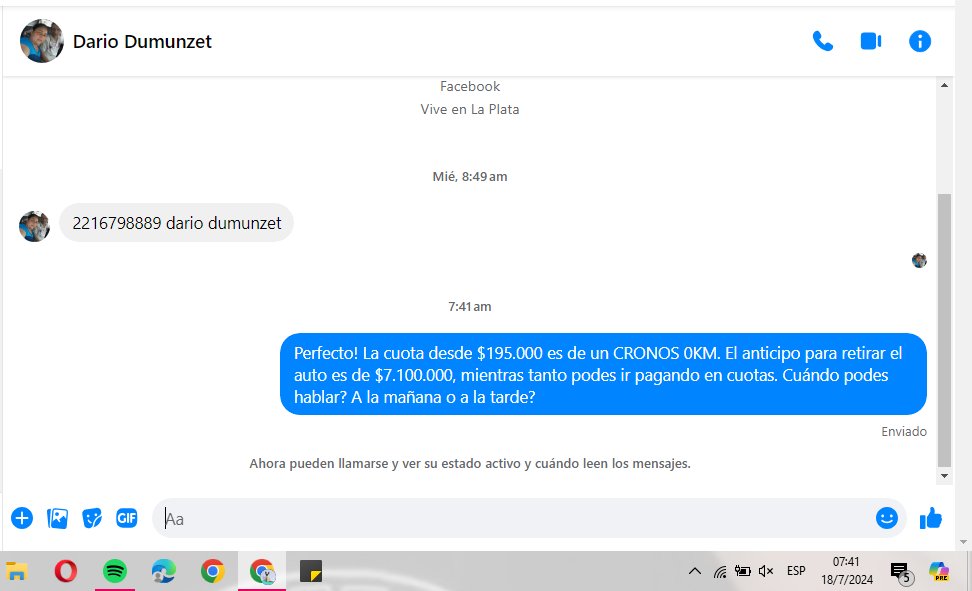The image size is (972, 591).
Task: Open the battery status tray icon
Action: 743,571
